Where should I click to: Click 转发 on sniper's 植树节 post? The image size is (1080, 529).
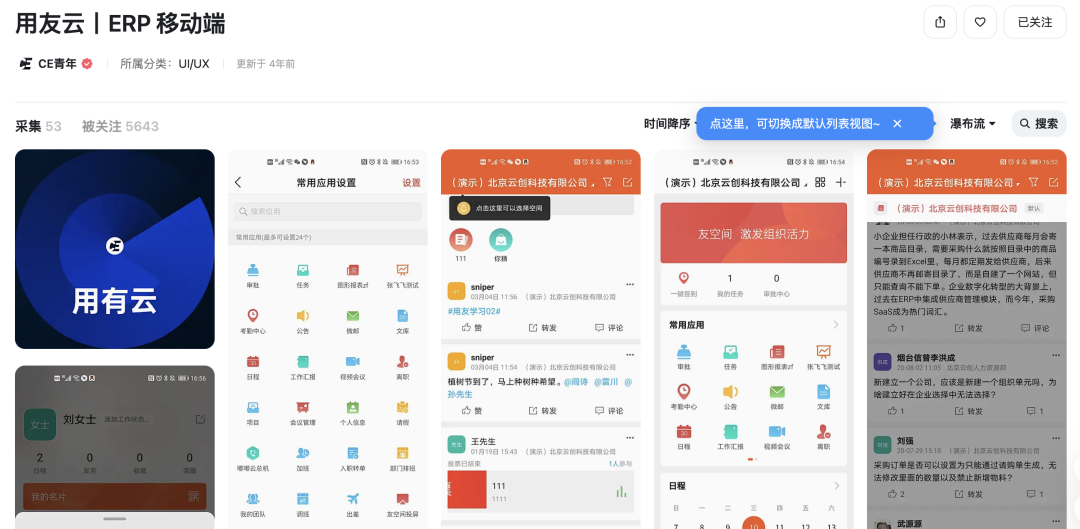click(x=542, y=411)
